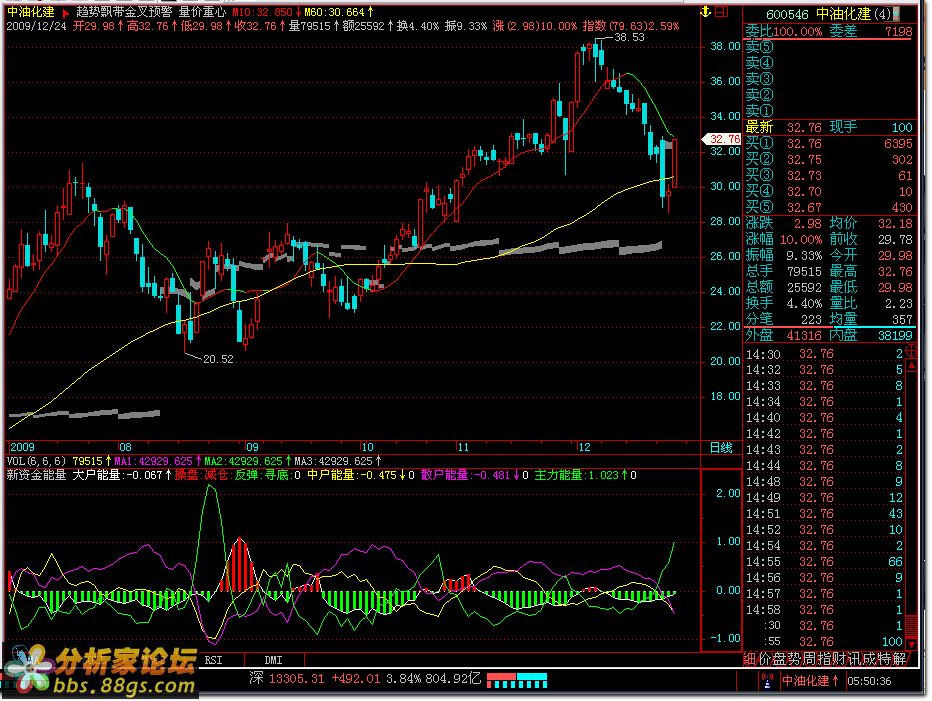Click the 38.53 high price marker on chart

(629, 37)
